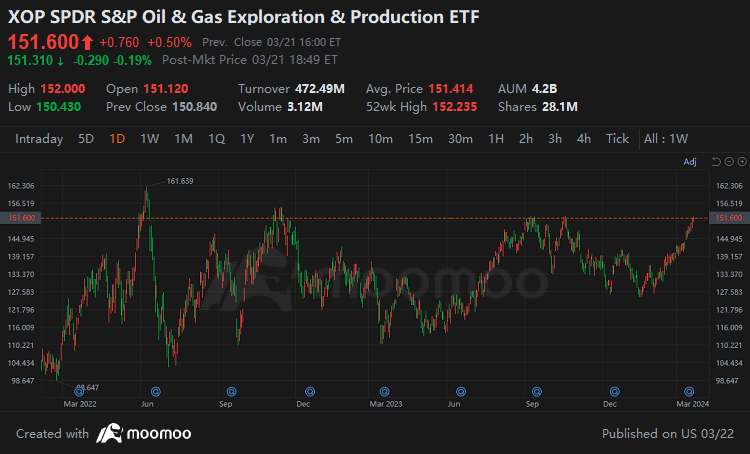Select the 3m interval
The width and height of the screenshot is (750, 454).
coord(311,139)
